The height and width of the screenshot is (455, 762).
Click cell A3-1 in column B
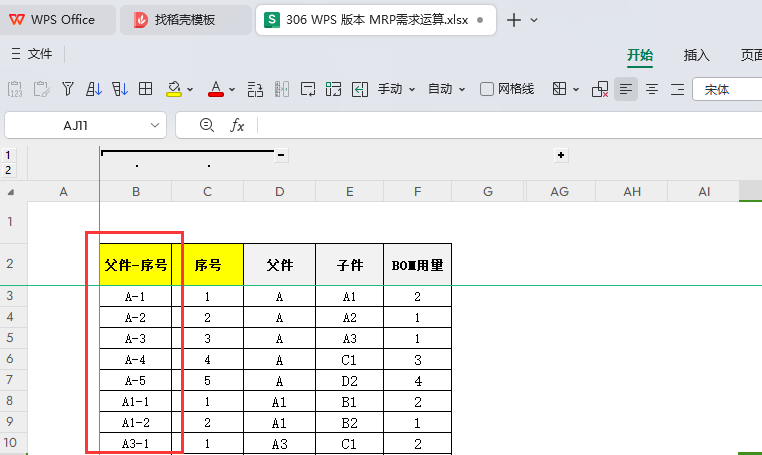click(x=136, y=443)
